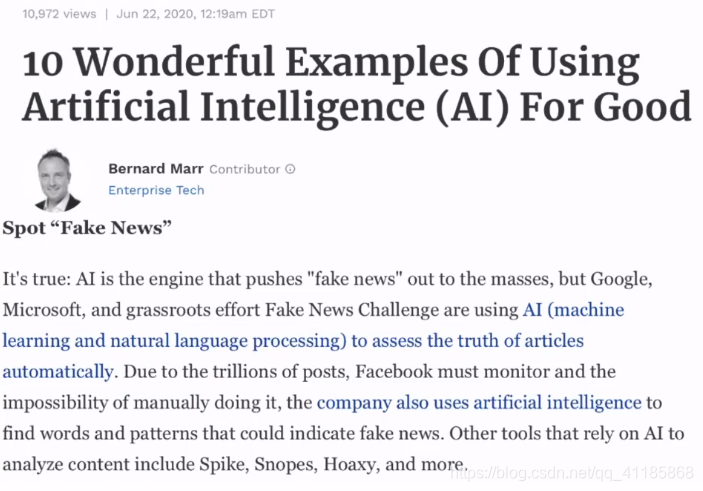Open the Bernard Marr author name link
The height and width of the screenshot is (491, 703).
[155, 169]
